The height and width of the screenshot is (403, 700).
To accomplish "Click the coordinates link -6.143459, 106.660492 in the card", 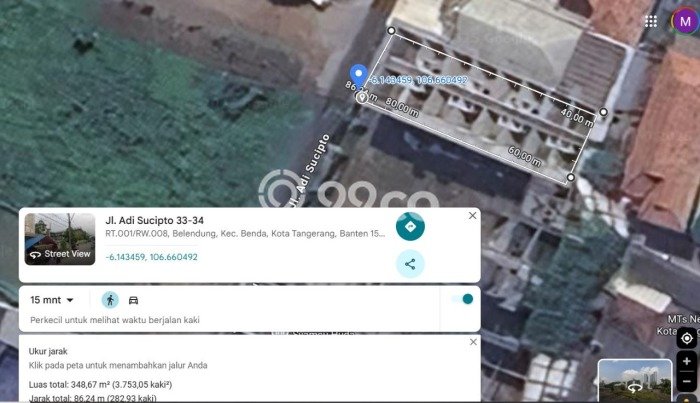I will pyautogui.click(x=151, y=257).
